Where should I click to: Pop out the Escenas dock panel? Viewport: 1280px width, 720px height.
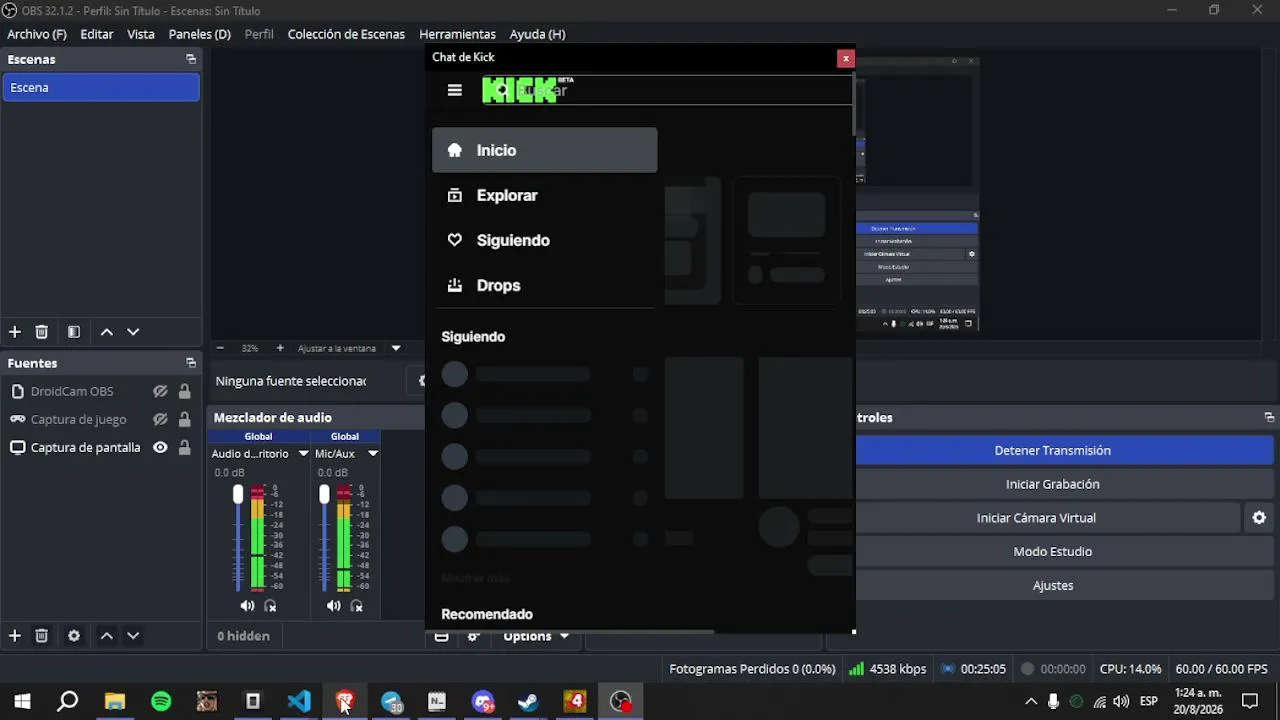[x=191, y=59]
